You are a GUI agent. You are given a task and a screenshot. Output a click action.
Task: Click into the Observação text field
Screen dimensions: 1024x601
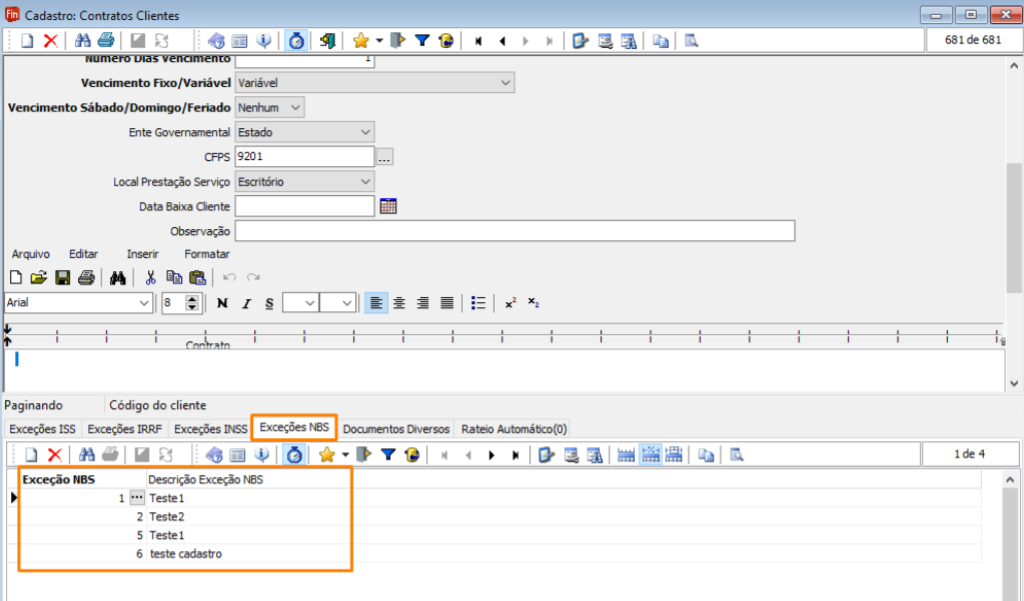[x=514, y=231]
